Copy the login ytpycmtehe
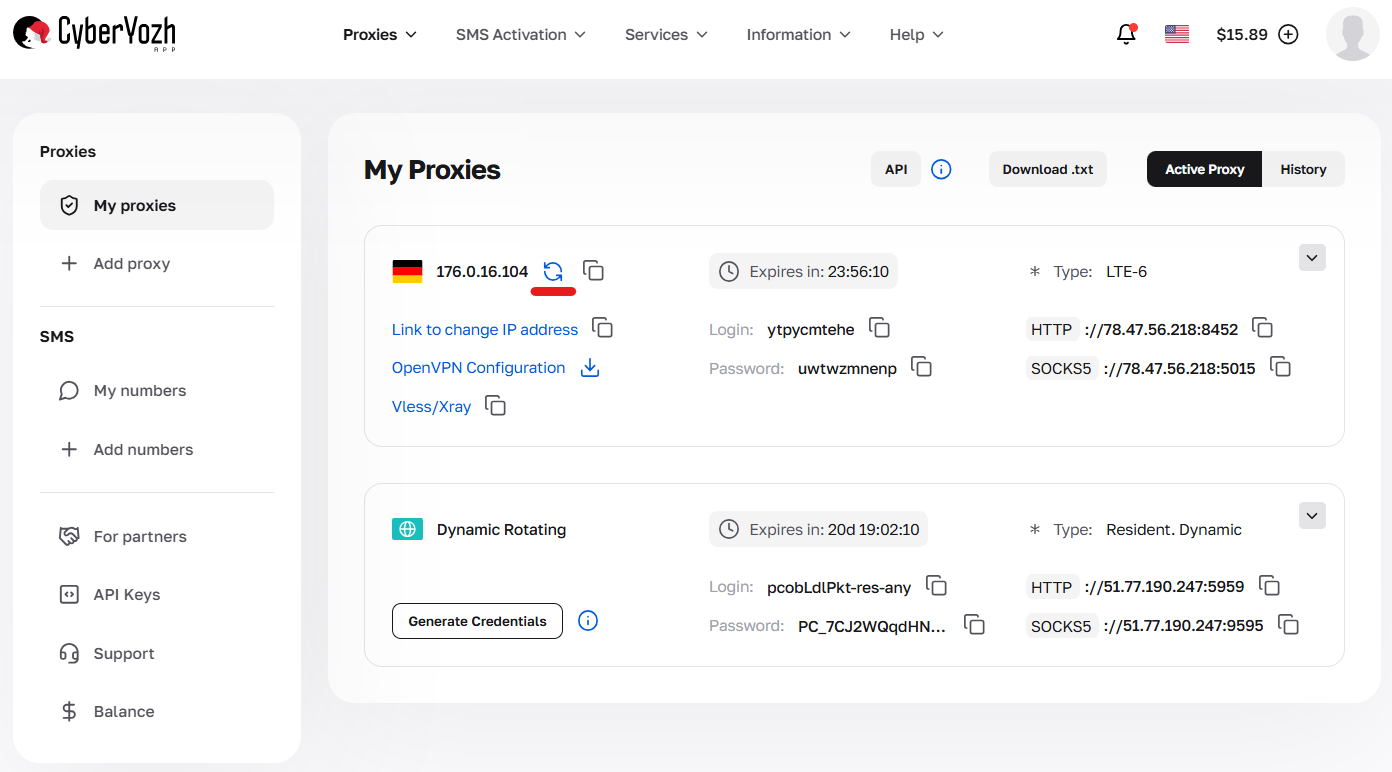1392x772 pixels. [879, 328]
